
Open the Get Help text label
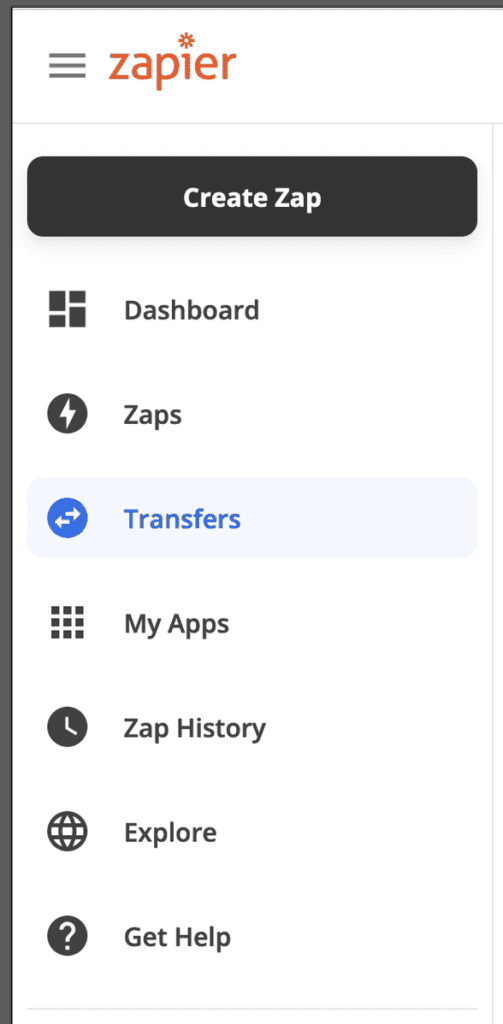point(177,938)
